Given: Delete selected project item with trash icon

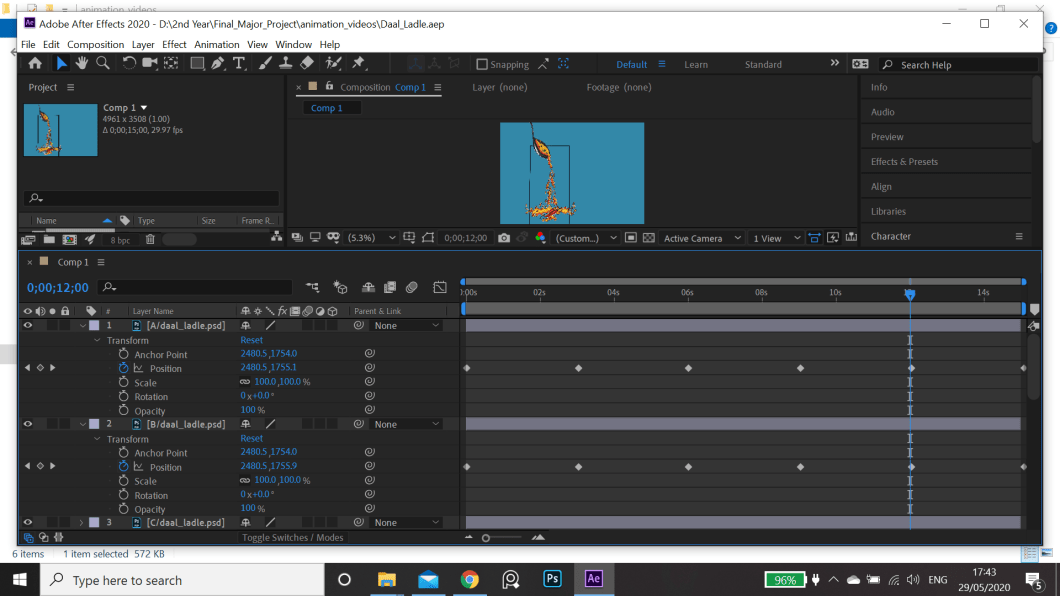Looking at the screenshot, I should coord(150,239).
